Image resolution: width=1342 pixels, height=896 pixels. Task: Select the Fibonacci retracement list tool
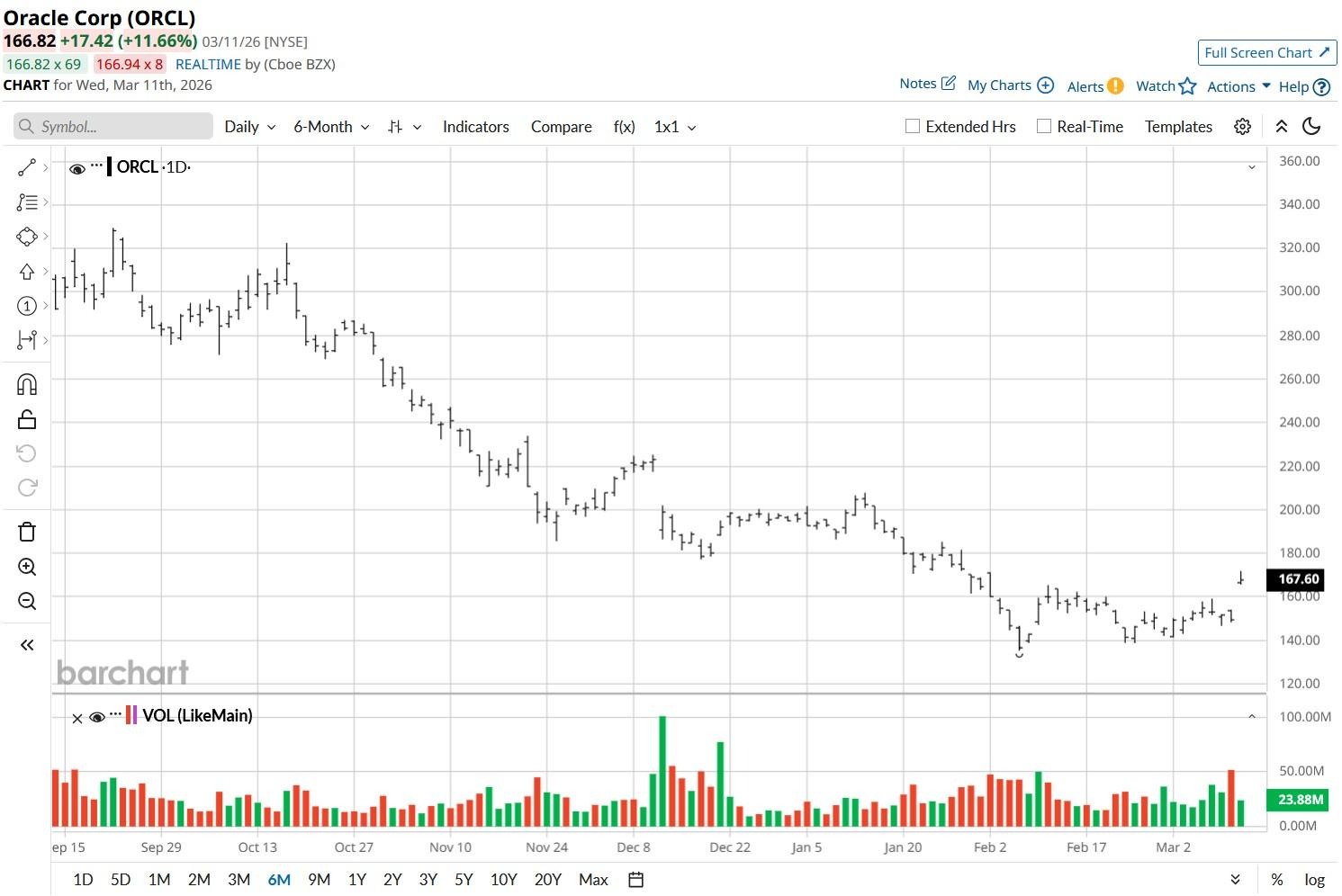pyautogui.click(x=27, y=202)
